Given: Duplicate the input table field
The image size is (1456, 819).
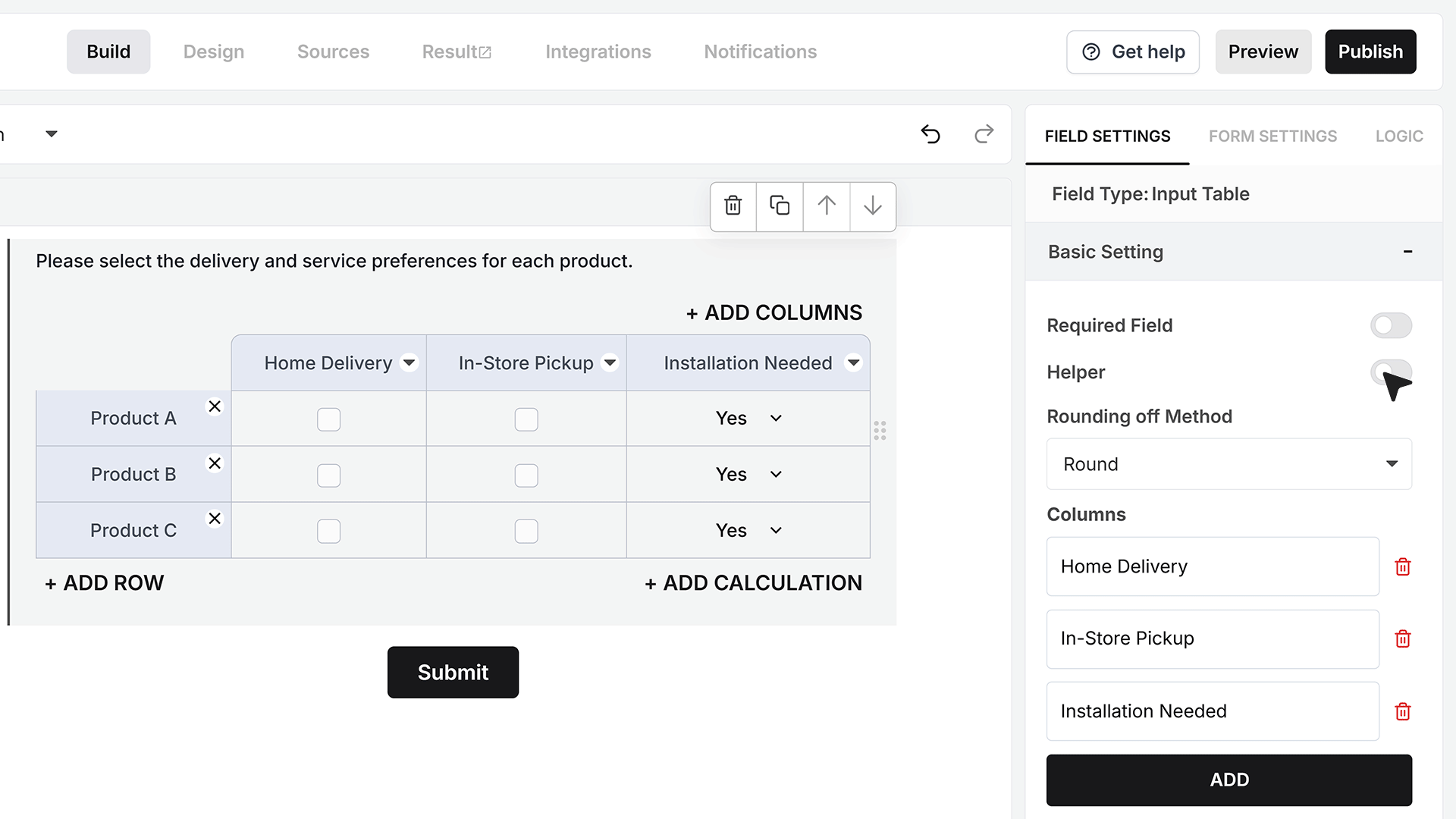Looking at the screenshot, I should 780,206.
